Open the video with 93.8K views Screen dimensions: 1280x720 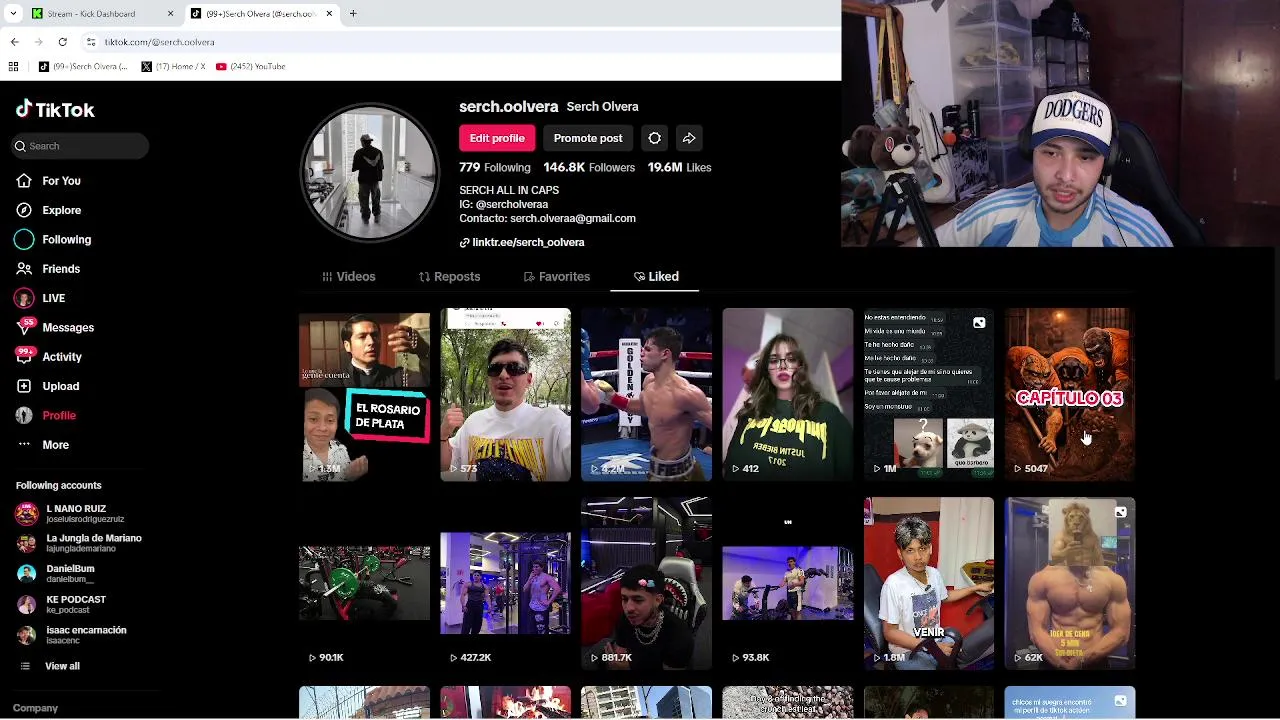788,583
